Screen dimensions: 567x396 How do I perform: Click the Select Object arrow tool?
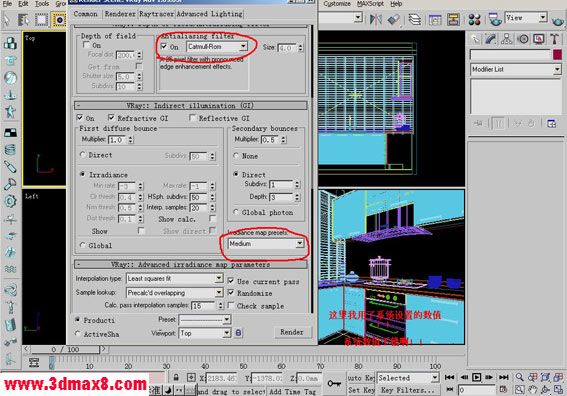6,20
